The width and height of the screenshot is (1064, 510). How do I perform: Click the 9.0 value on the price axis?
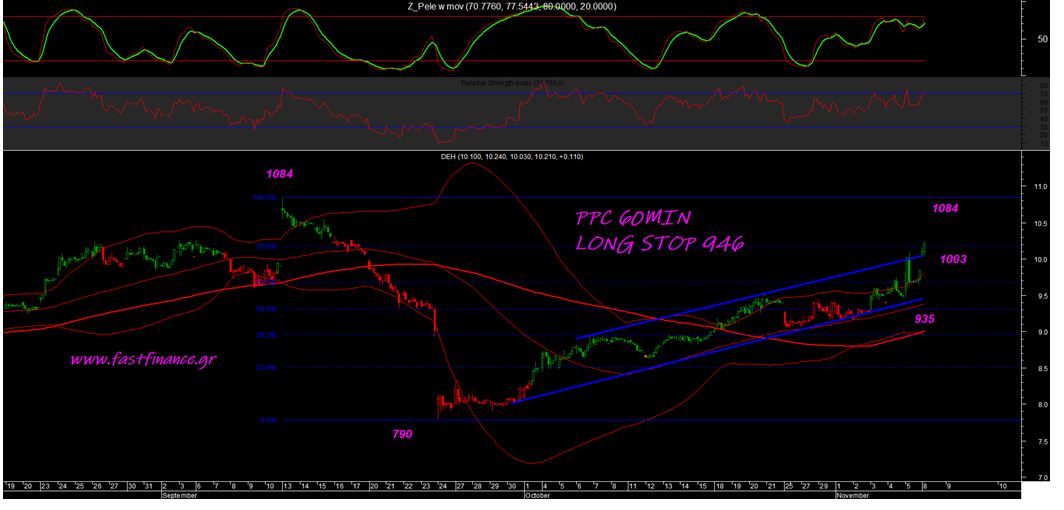pyautogui.click(x=1041, y=332)
